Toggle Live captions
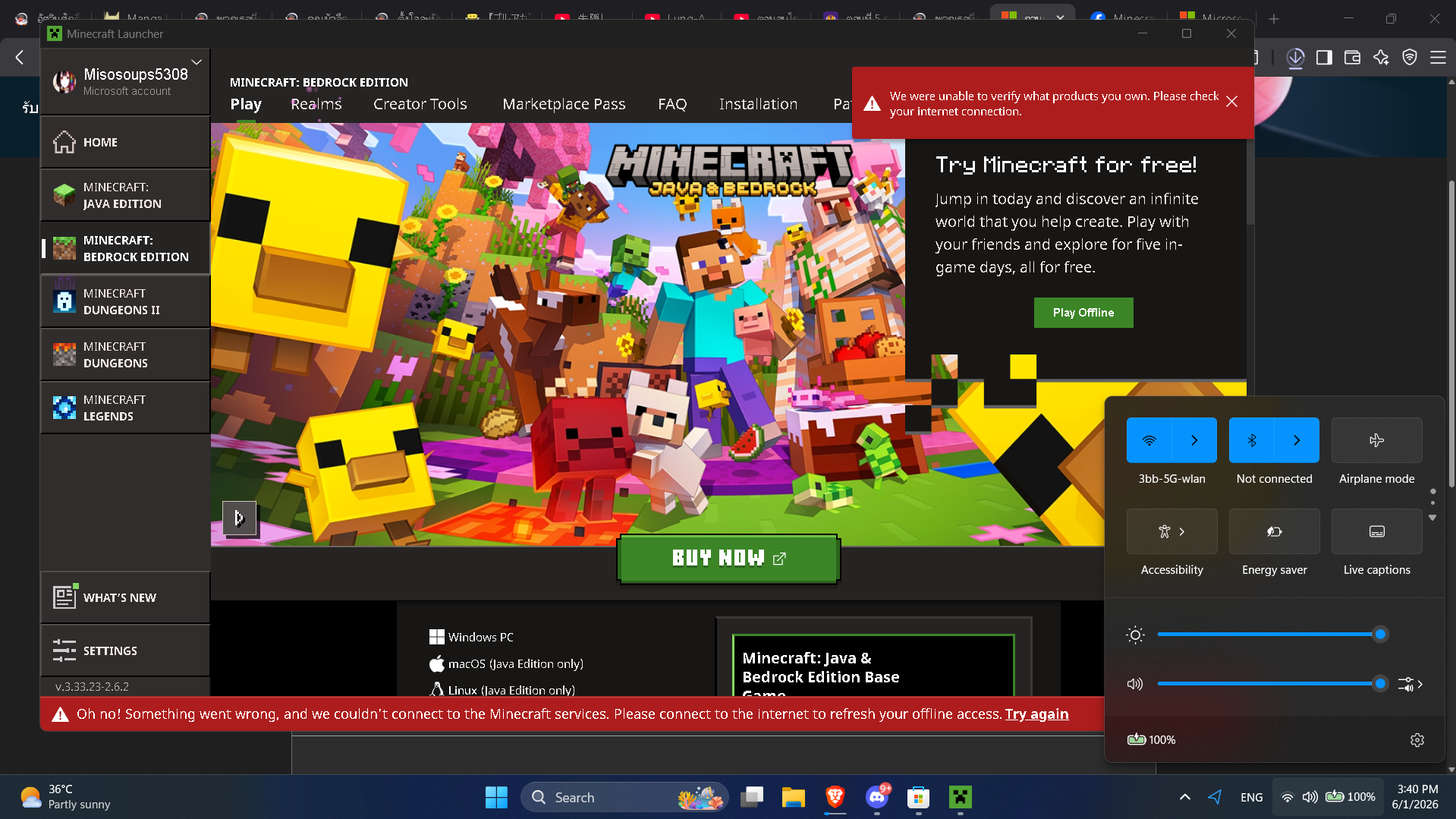1456x819 pixels. point(1376,531)
